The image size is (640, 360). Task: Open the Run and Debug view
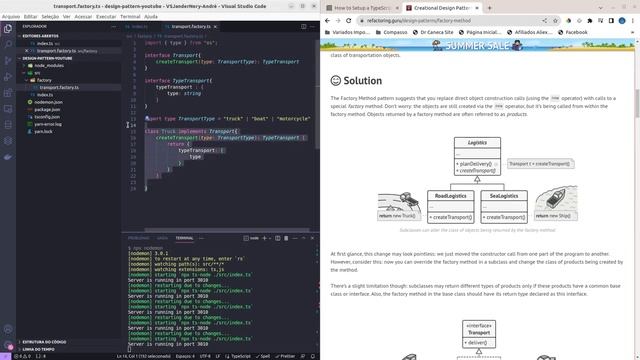tap(8, 77)
